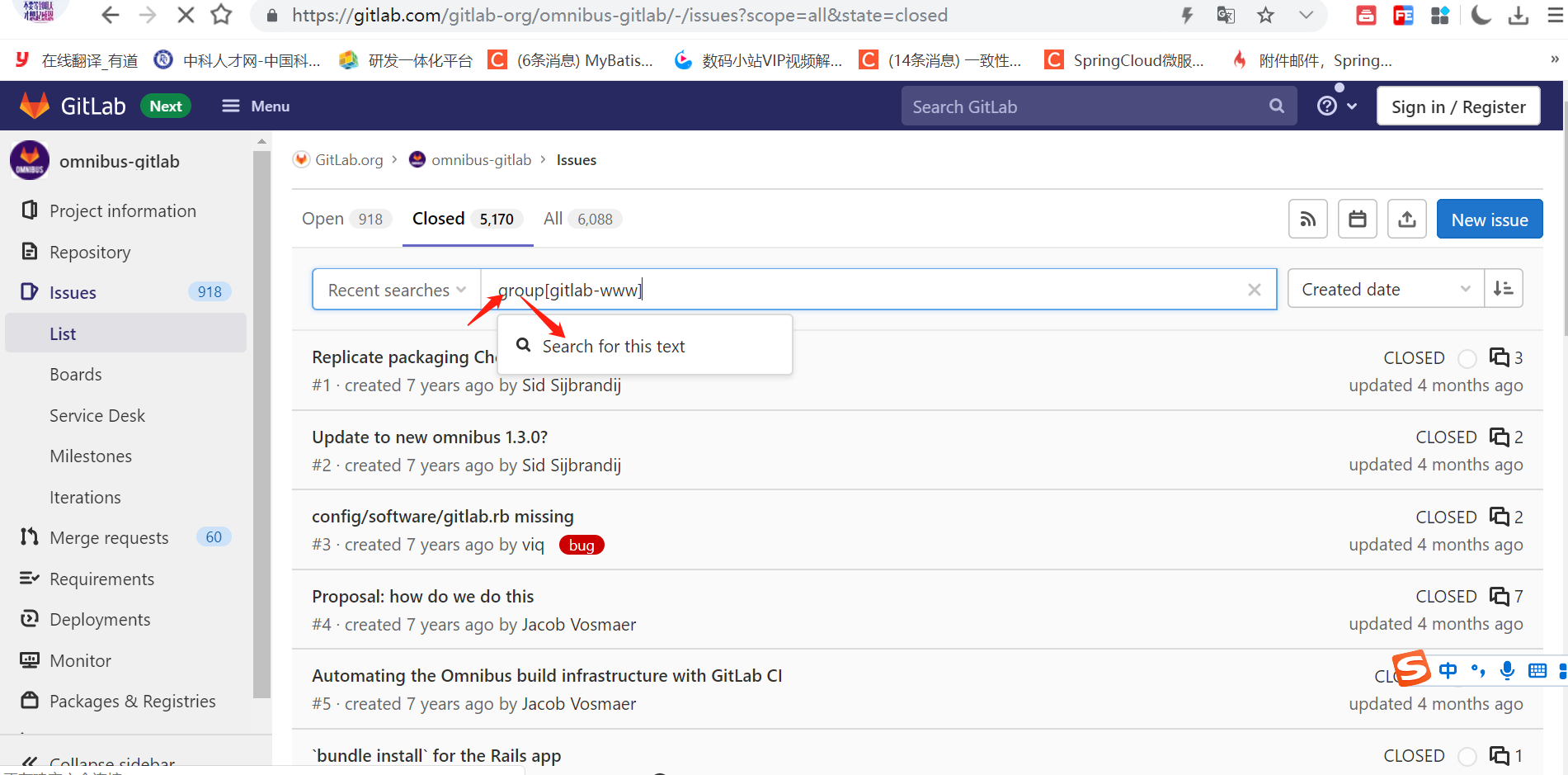
Task: Subscribe to calendar icon button
Action: coord(1357,220)
